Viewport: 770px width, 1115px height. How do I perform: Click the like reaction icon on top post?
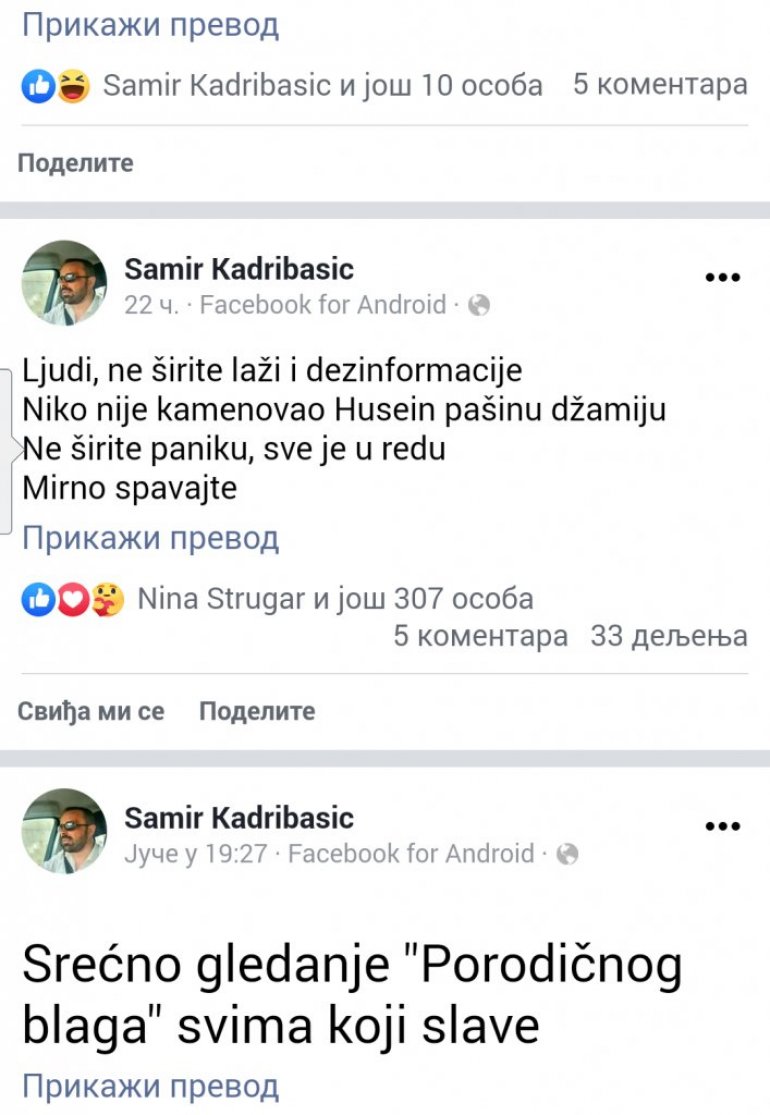pyautogui.click(x=36, y=86)
